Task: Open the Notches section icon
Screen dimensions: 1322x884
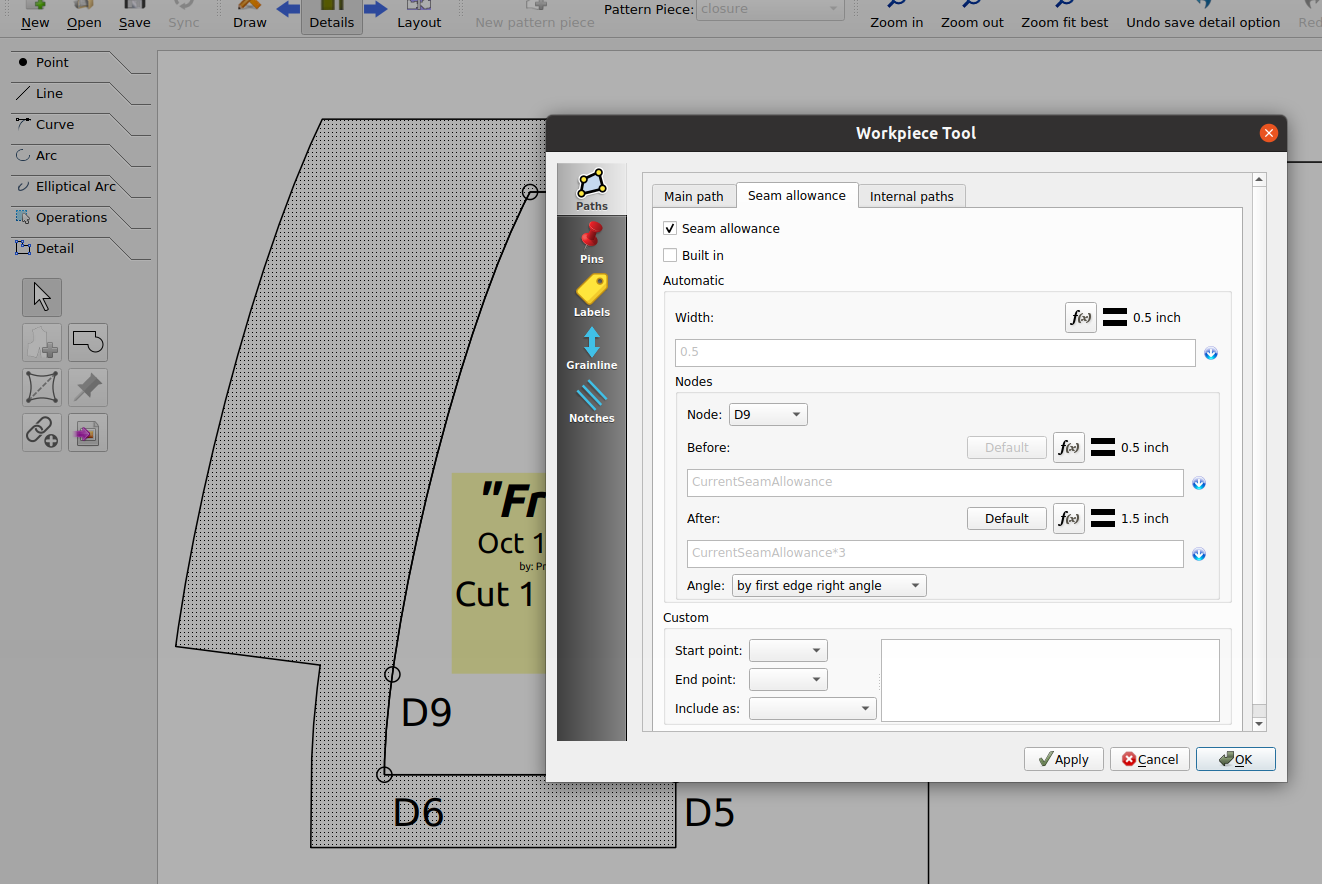Action: tap(591, 402)
